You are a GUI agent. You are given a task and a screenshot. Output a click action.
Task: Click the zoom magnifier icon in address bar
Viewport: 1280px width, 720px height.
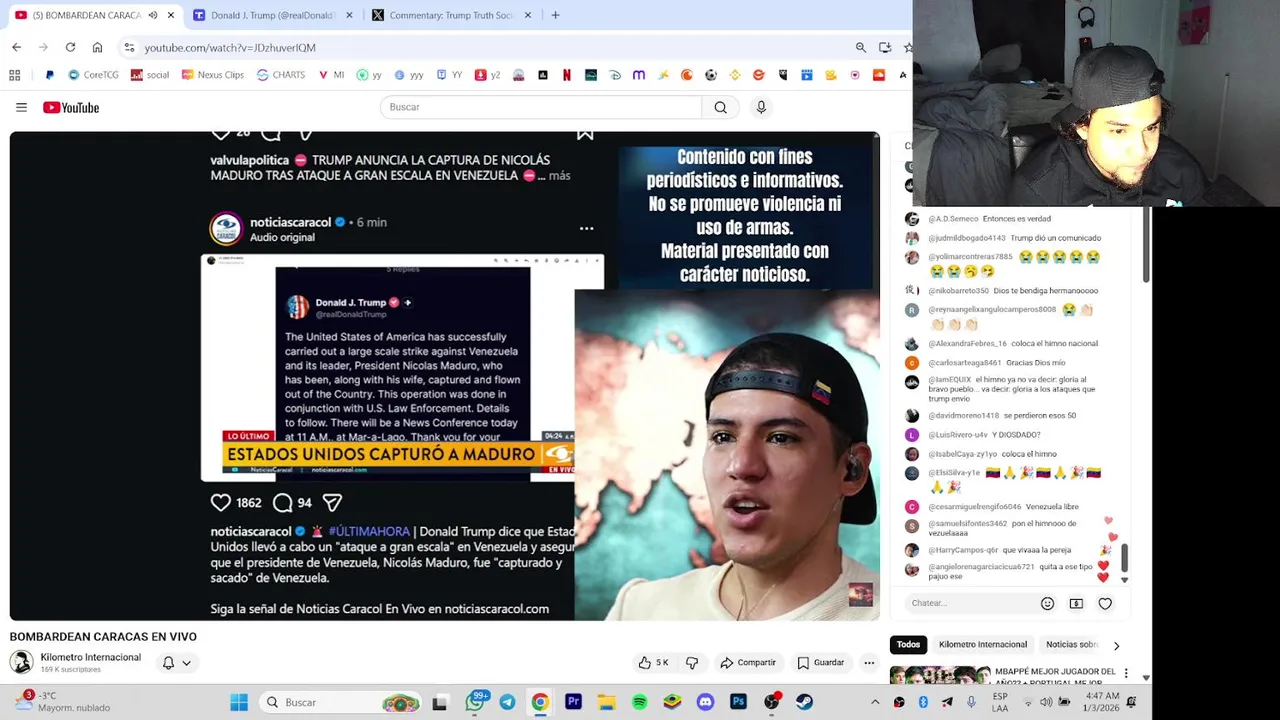pos(860,47)
